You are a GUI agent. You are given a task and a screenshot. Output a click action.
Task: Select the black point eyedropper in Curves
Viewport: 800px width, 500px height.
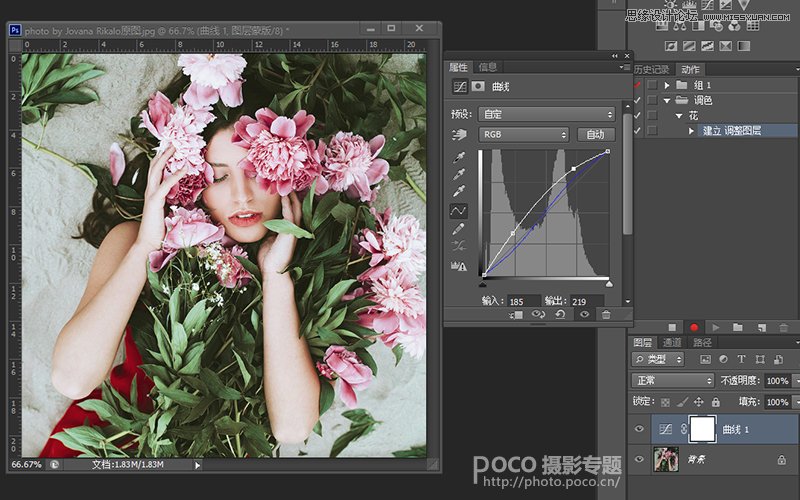[x=459, y=158]
